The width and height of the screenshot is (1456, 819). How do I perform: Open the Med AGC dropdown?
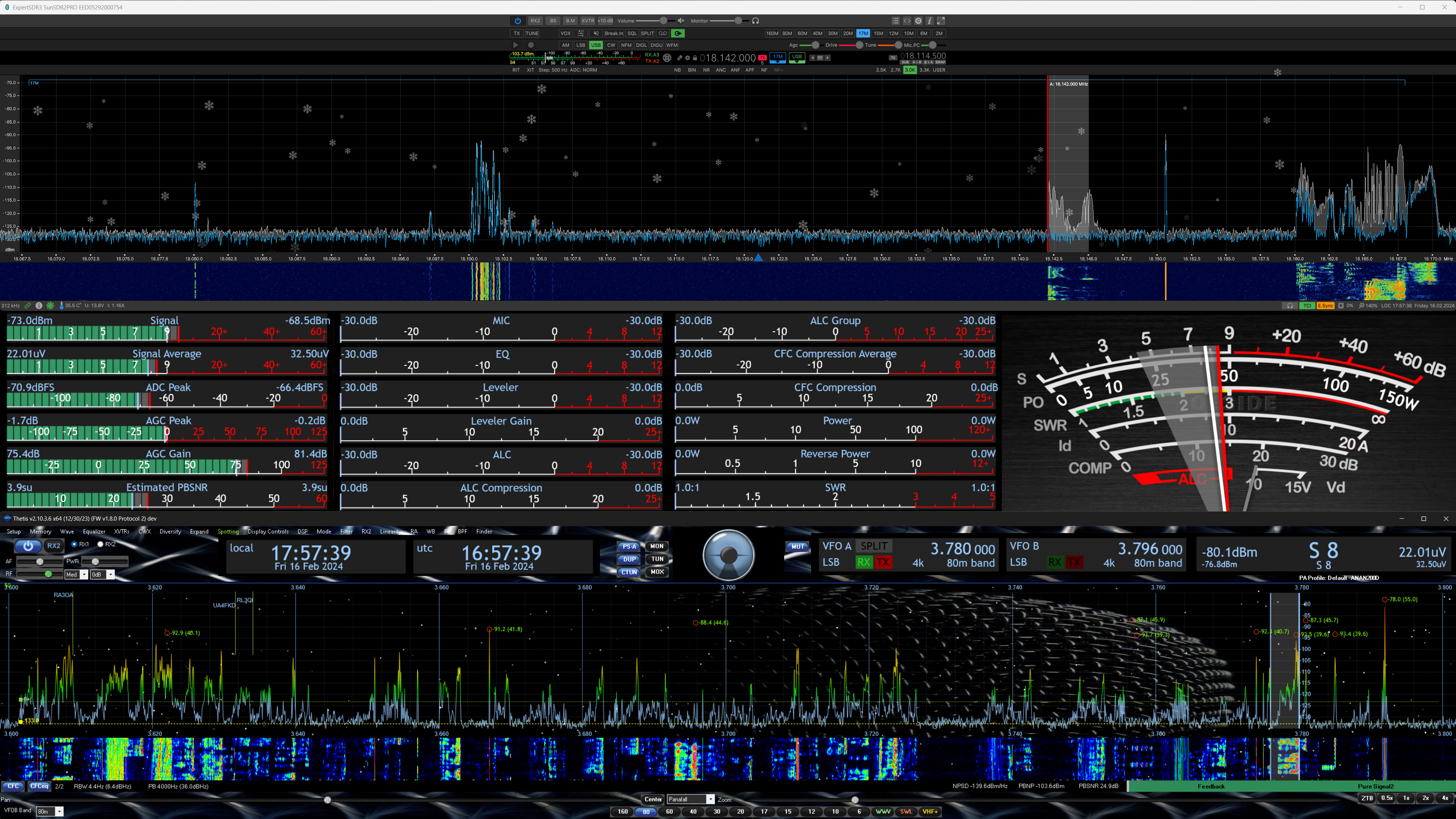tap(84, 574)
